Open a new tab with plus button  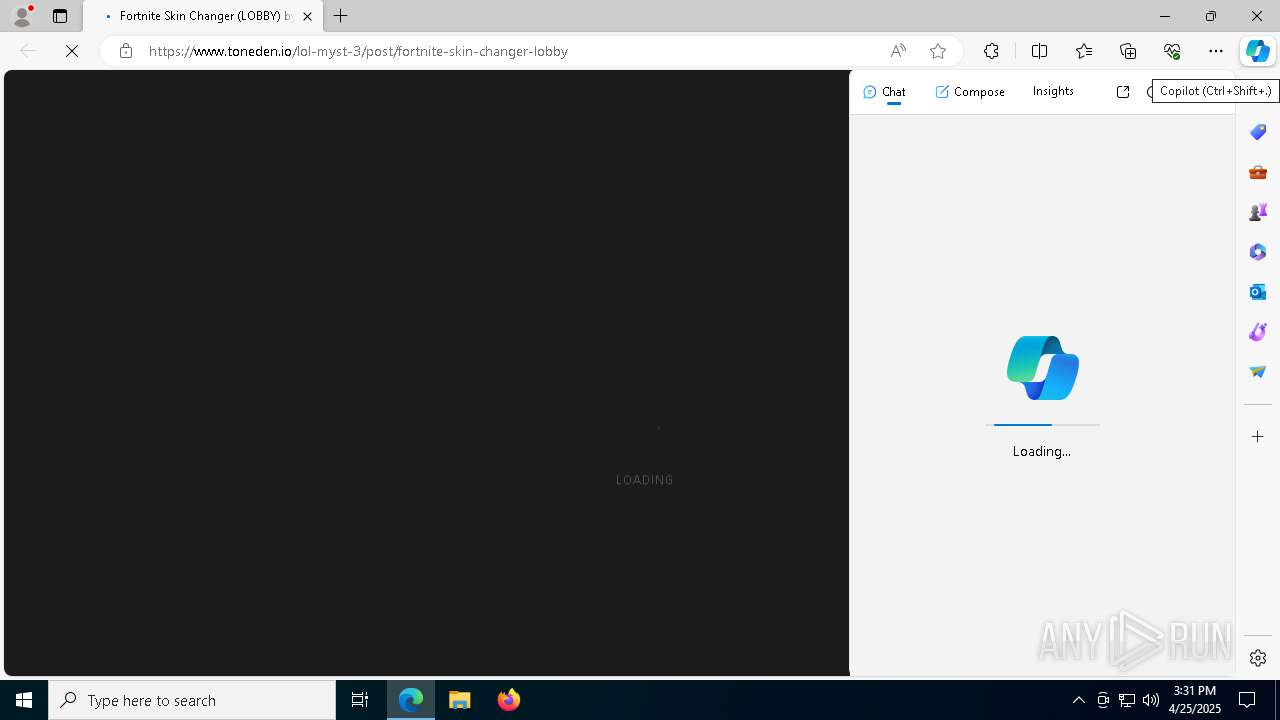click(341, 16)
